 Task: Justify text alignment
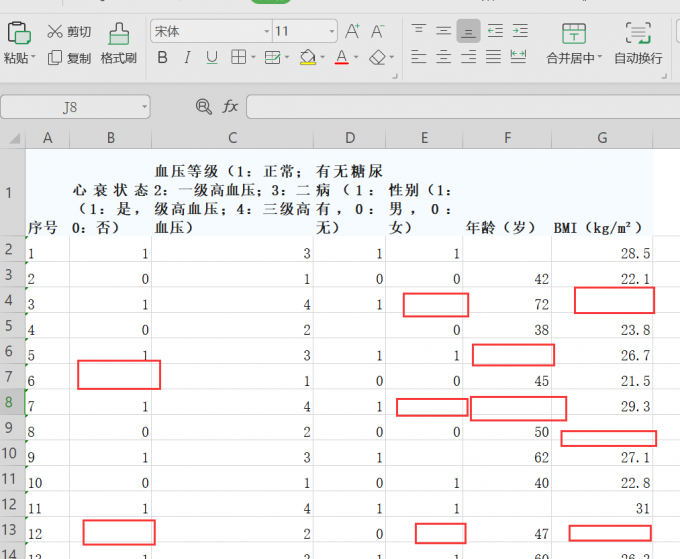[493, 57]
